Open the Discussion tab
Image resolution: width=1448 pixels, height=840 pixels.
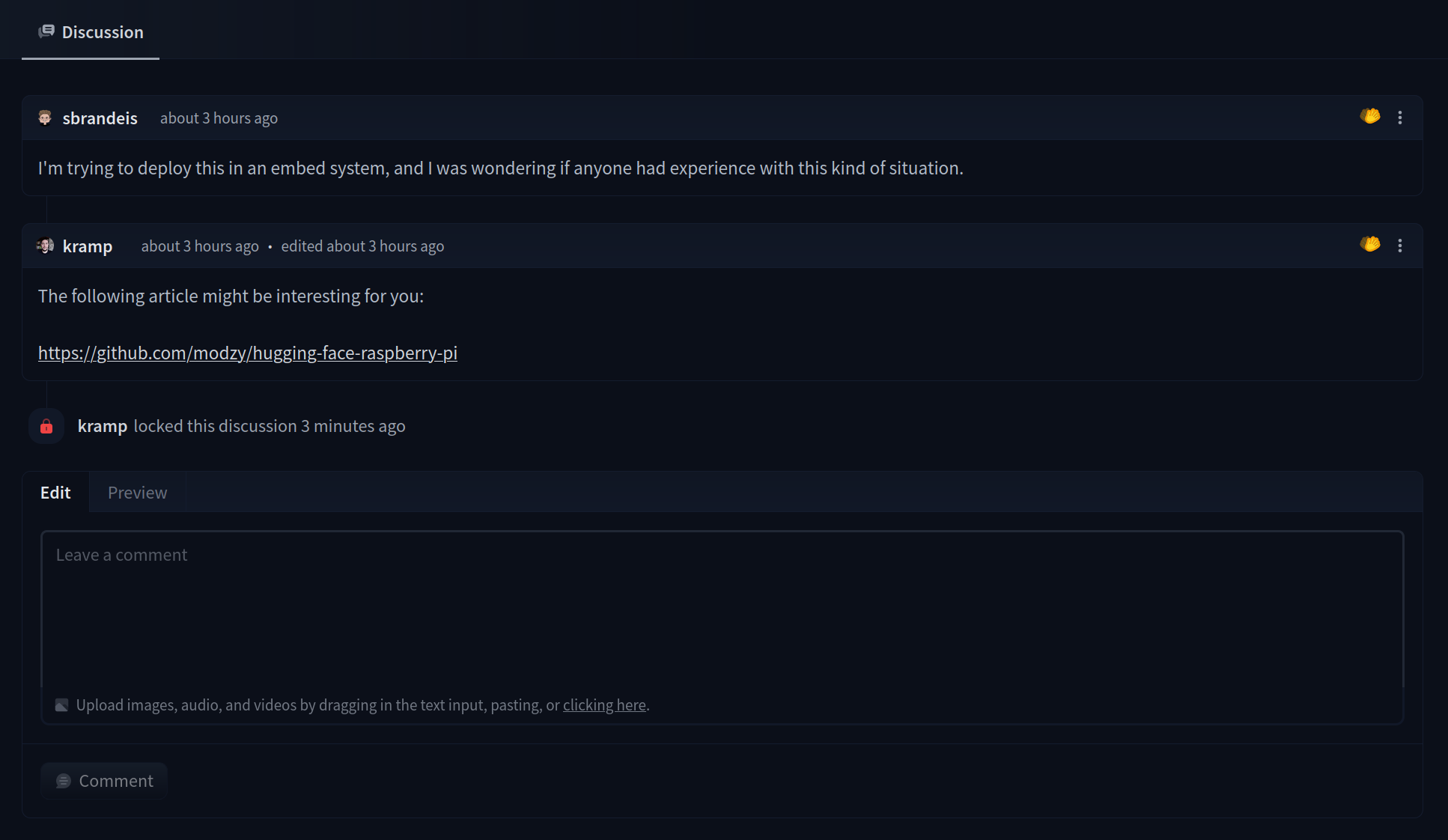coord(102,32)
